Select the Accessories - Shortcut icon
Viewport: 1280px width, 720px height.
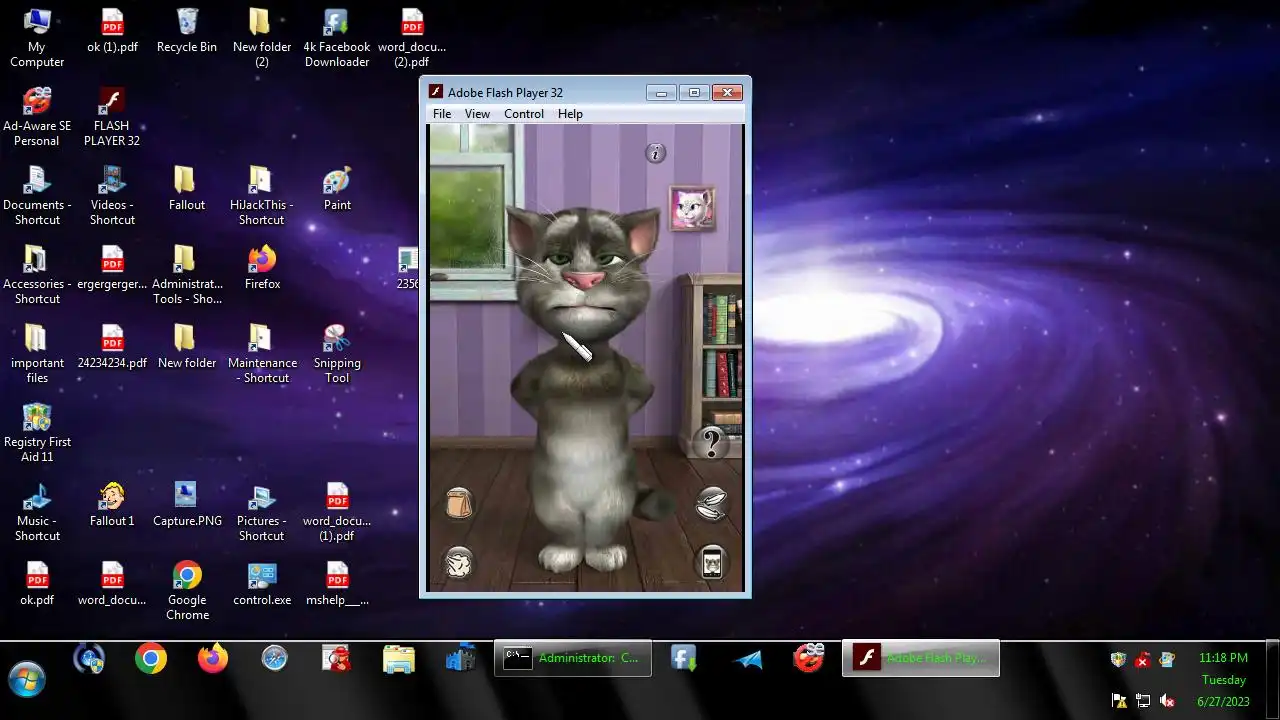(37, 275)
